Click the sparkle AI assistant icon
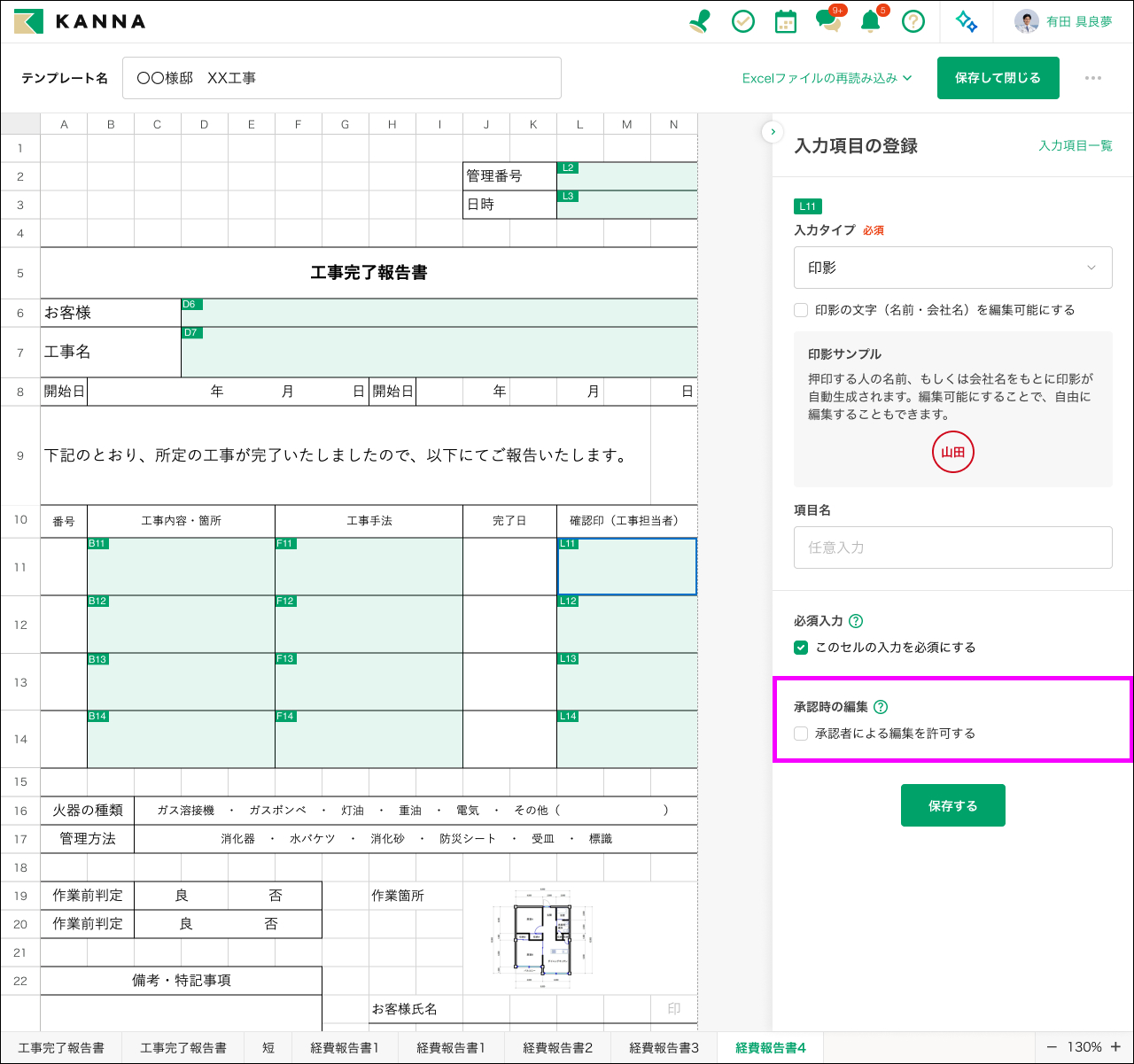The height and width of the screenshot is (1064, 1134). click(967, 21)
